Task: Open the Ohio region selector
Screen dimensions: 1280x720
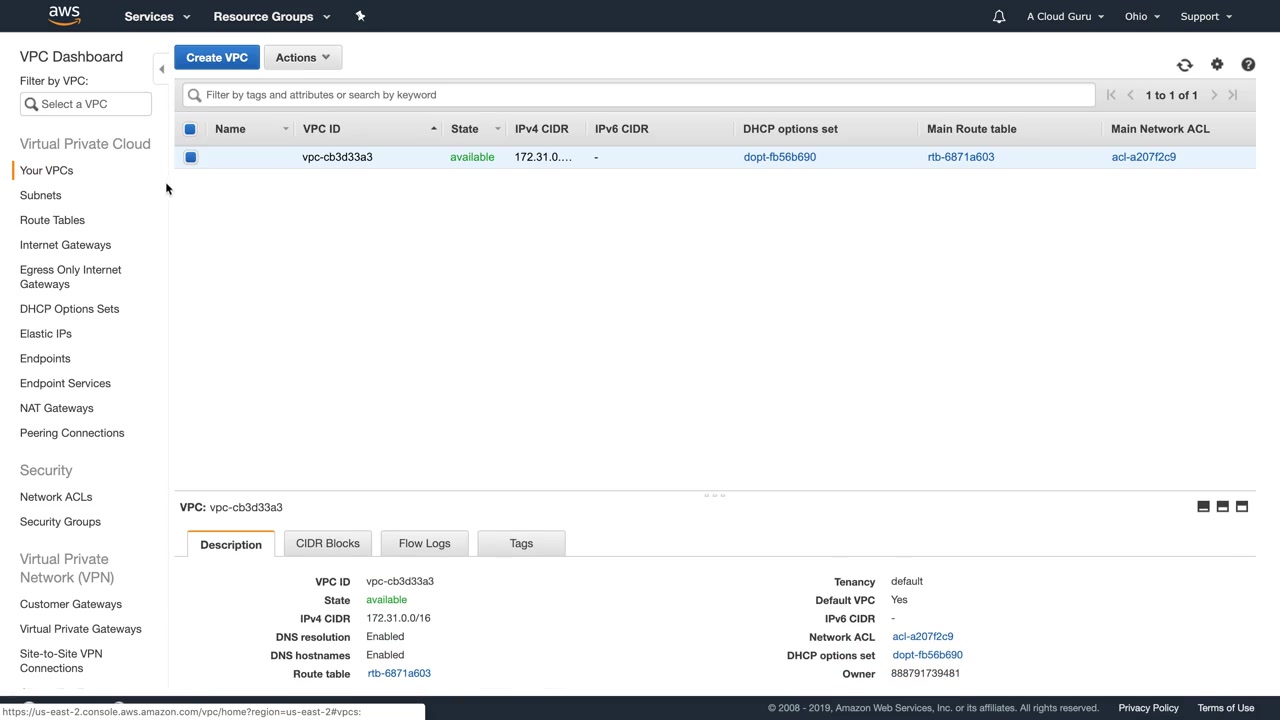Action: click(1142, 16)
